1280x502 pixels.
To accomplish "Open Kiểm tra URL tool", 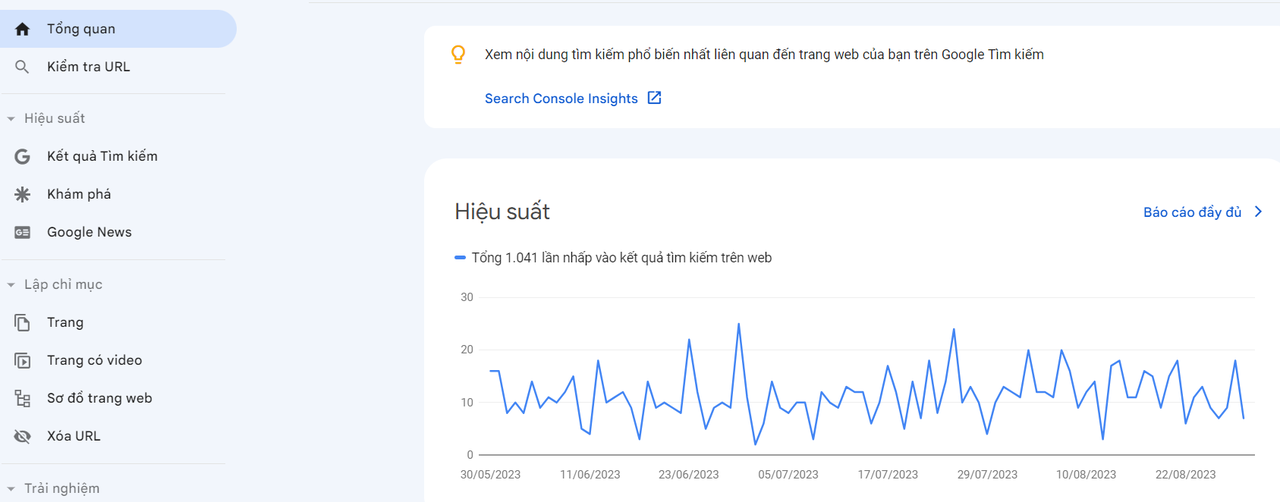I will [118, 67].
